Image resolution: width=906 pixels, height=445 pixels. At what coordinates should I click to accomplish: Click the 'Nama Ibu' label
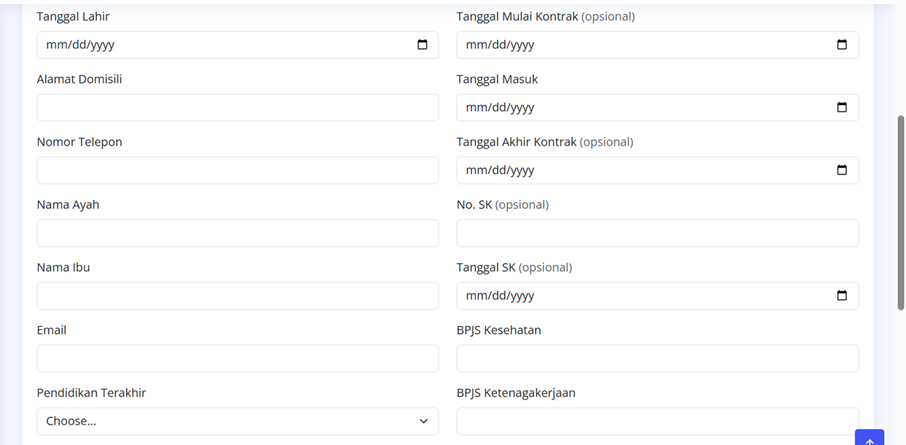(x=63, y=268)
